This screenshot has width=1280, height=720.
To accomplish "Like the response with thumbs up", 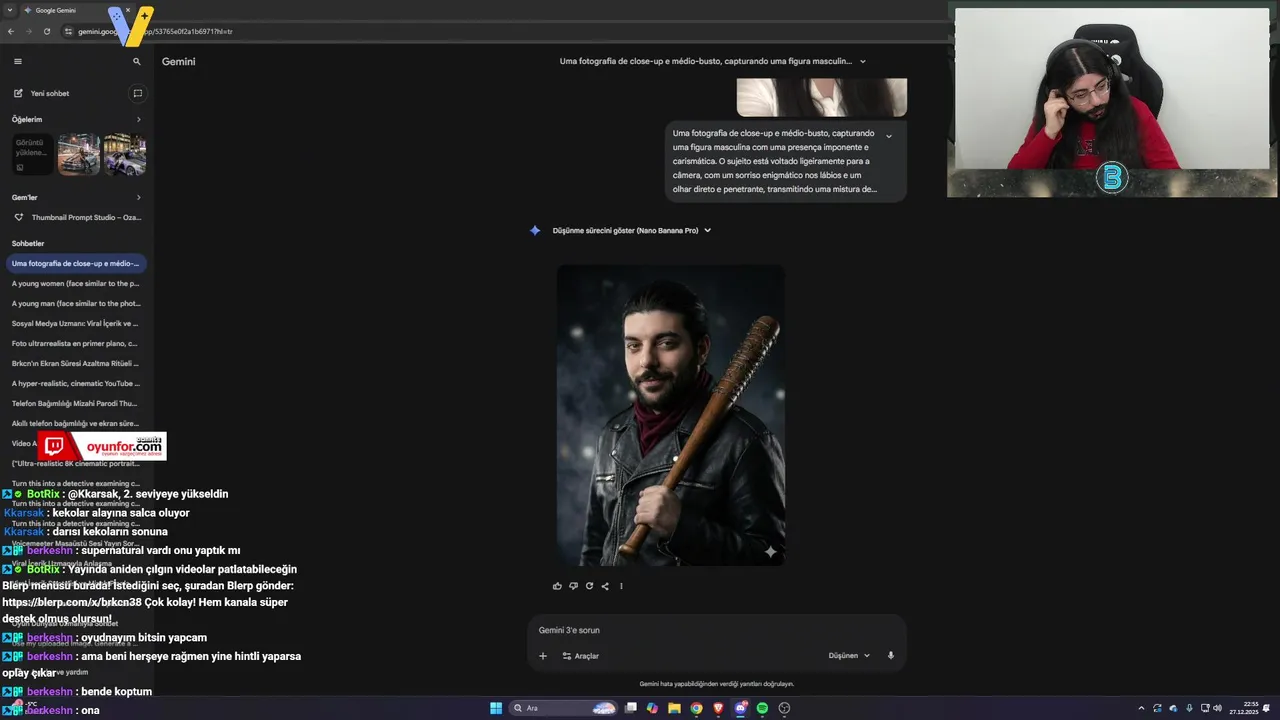I will (x=557, y=586).
